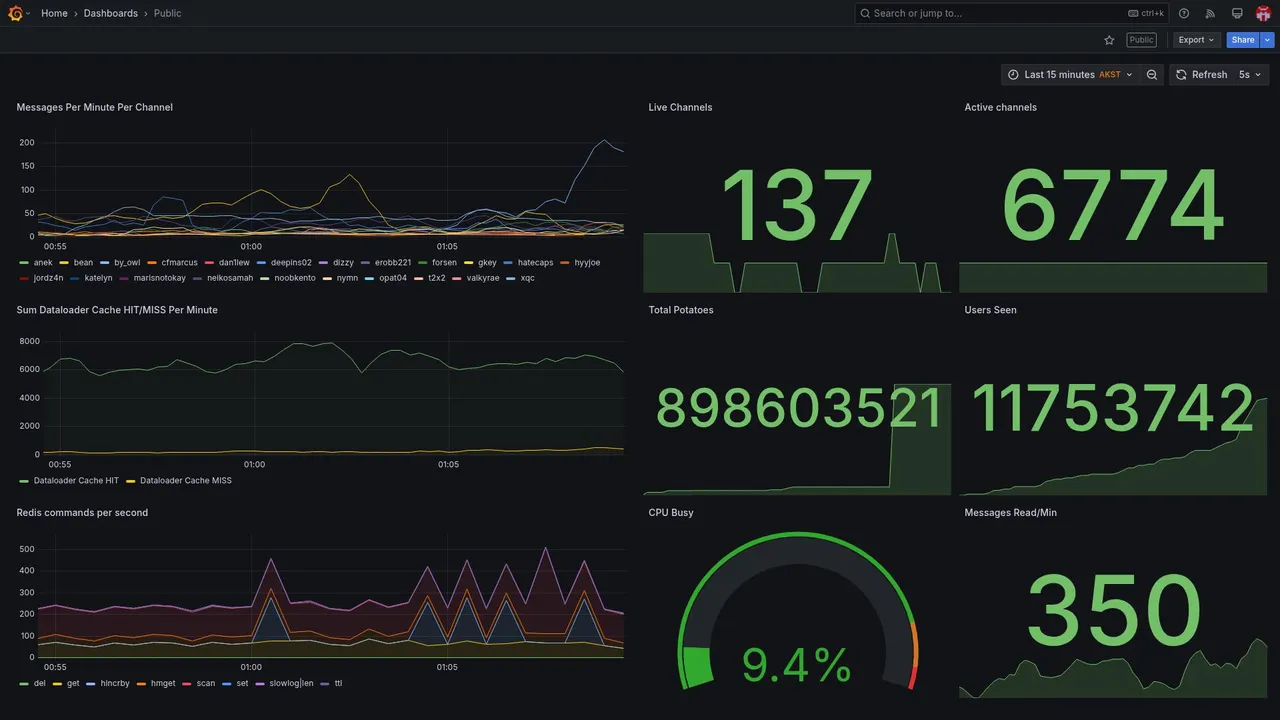This screenshot has height=720, width=1280.
Task: Toggle kiosk mode with monitor icon
Action: coord(1237,13)
